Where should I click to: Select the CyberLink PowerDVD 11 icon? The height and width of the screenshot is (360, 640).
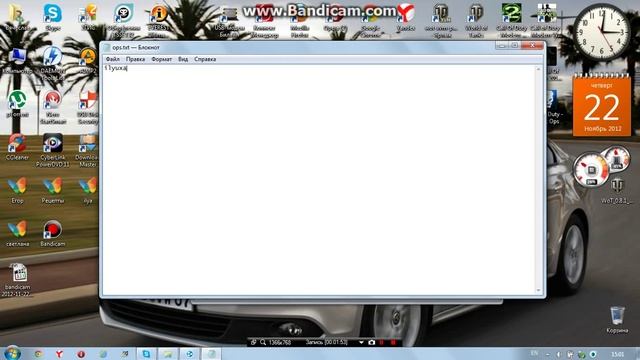pos(53,150)
